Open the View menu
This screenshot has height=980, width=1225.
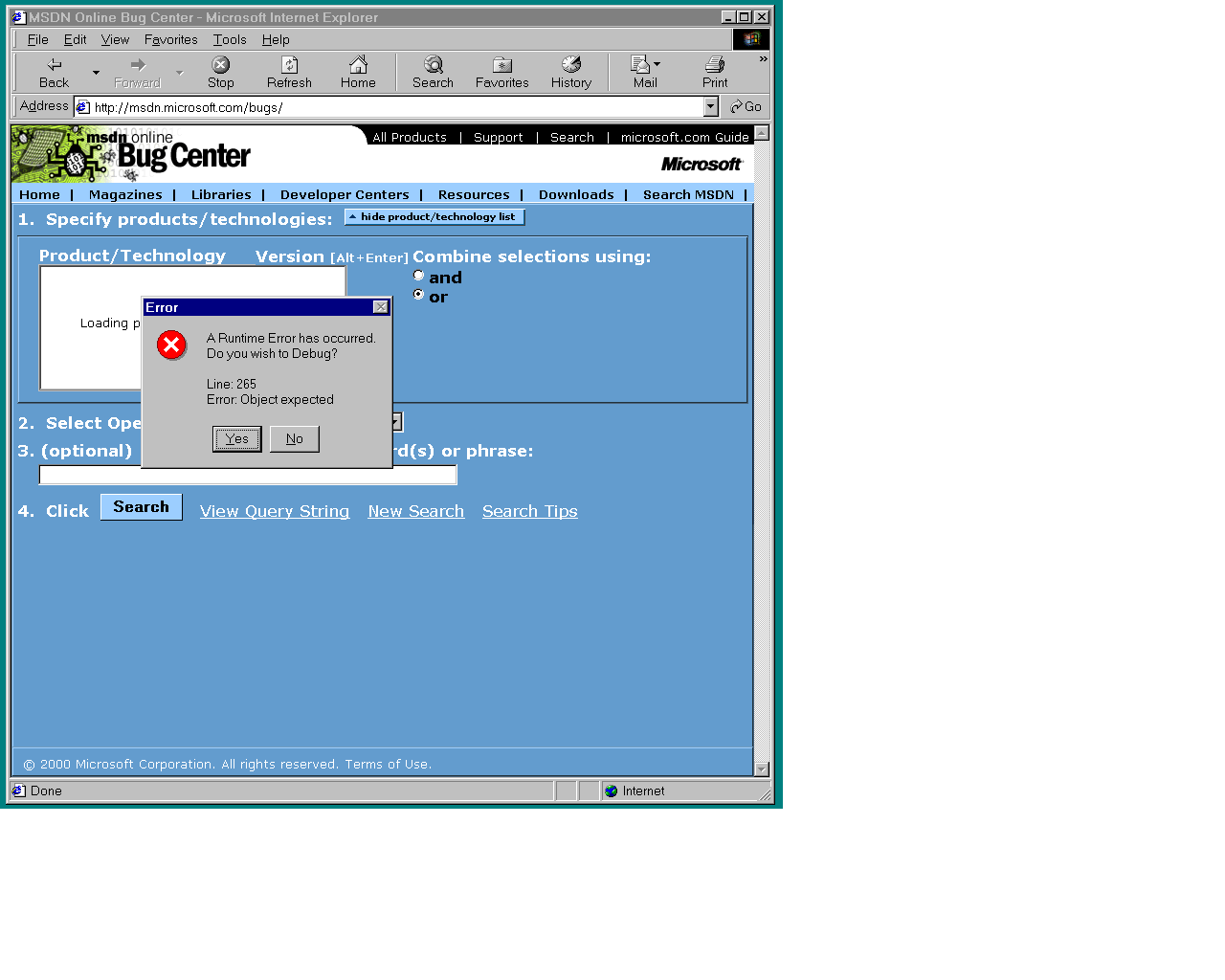click(x=115, y=39)
